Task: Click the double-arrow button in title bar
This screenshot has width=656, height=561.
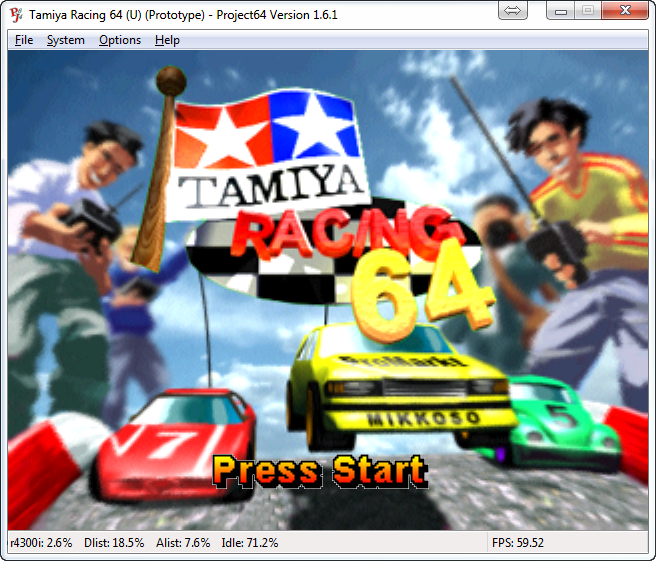Action: [x=512, y=10]
